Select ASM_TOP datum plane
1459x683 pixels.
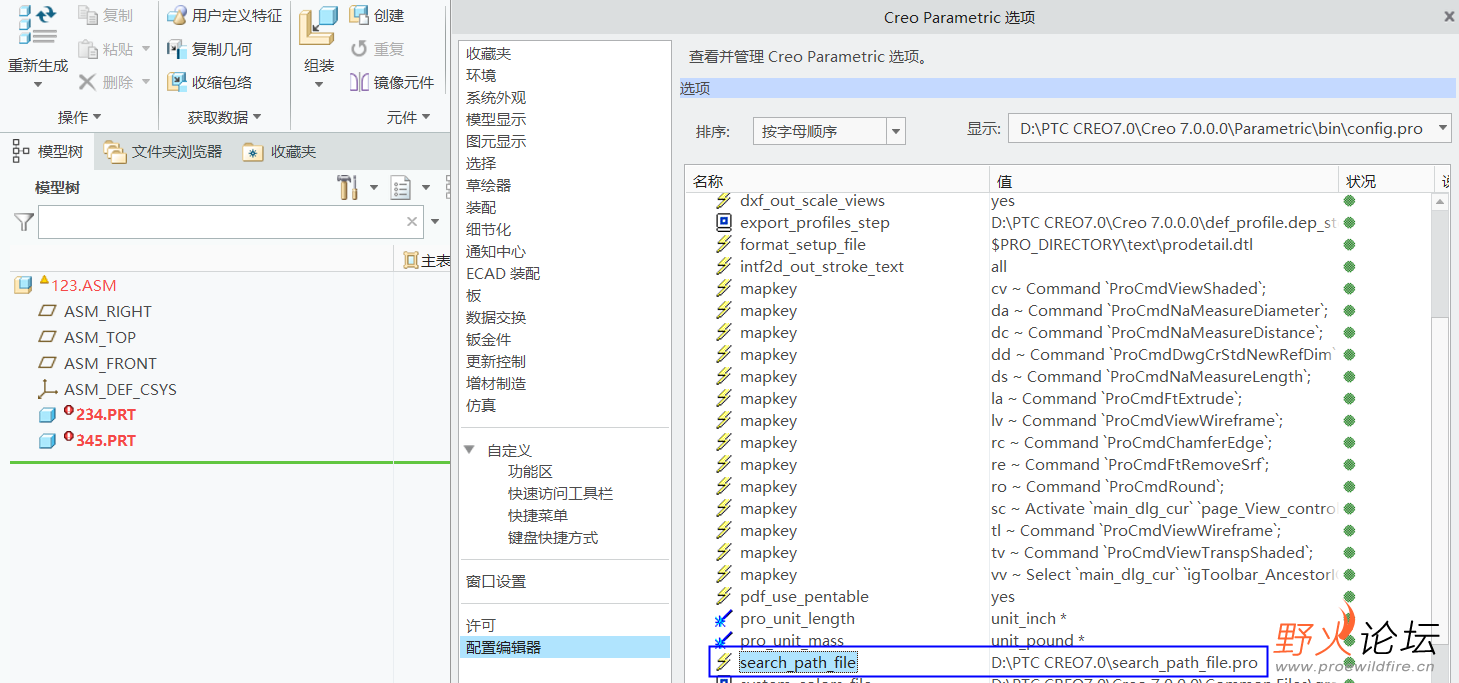[x=100, y=337]
